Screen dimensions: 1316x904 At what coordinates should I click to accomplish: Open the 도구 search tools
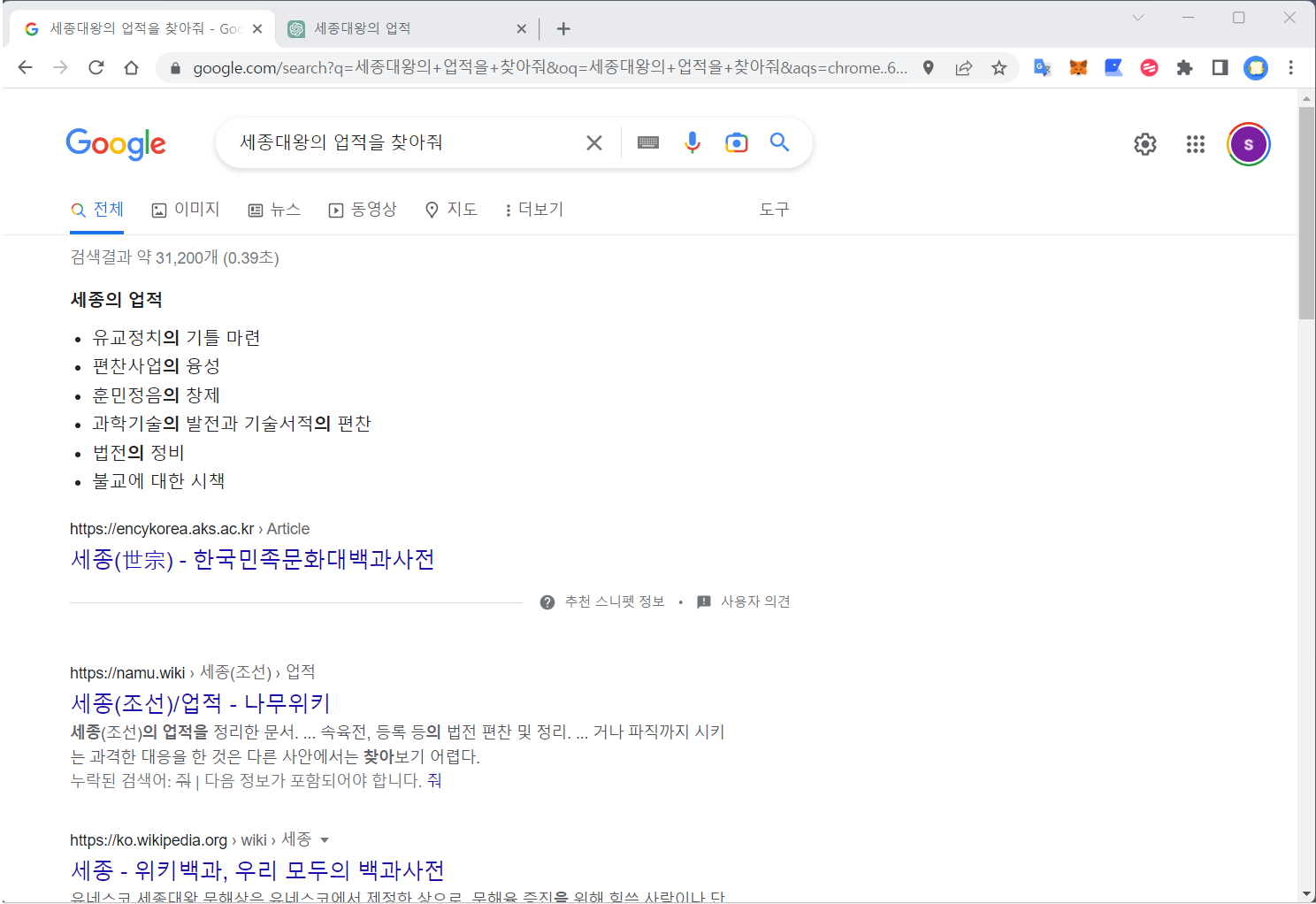click(774, 210)
